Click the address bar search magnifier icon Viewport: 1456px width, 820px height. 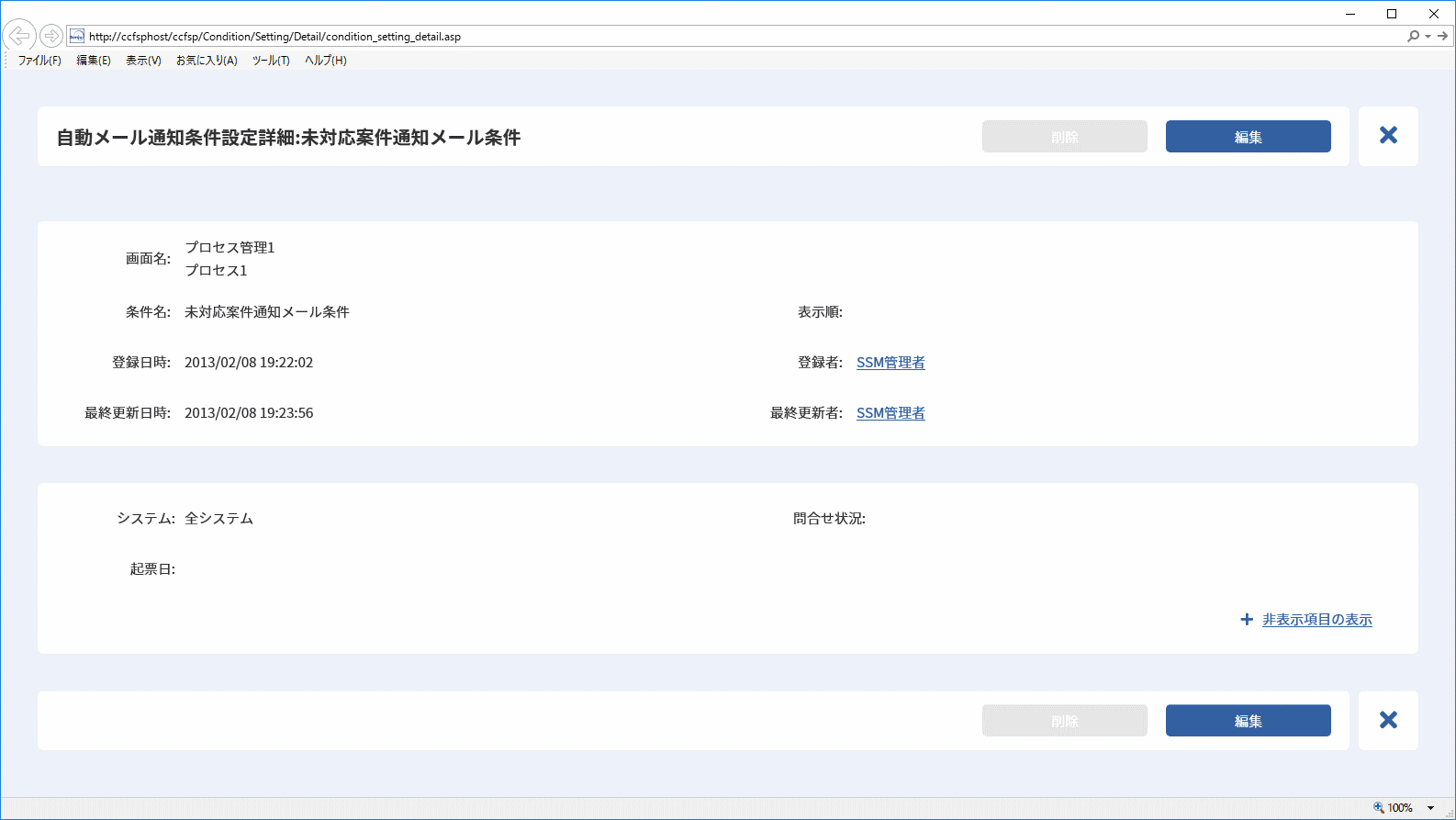click(x=1413, y=36)
